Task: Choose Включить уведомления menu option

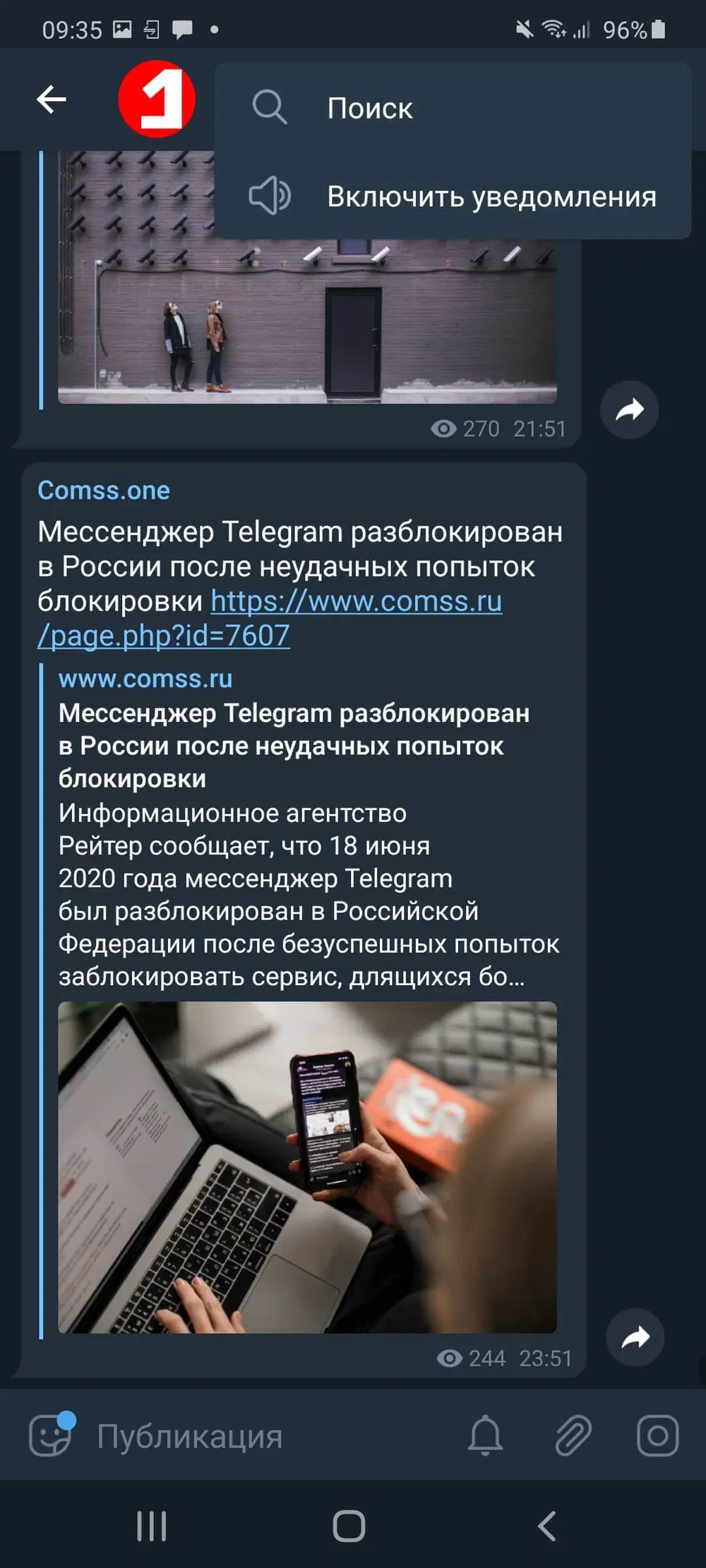Action: click(453, 196)
